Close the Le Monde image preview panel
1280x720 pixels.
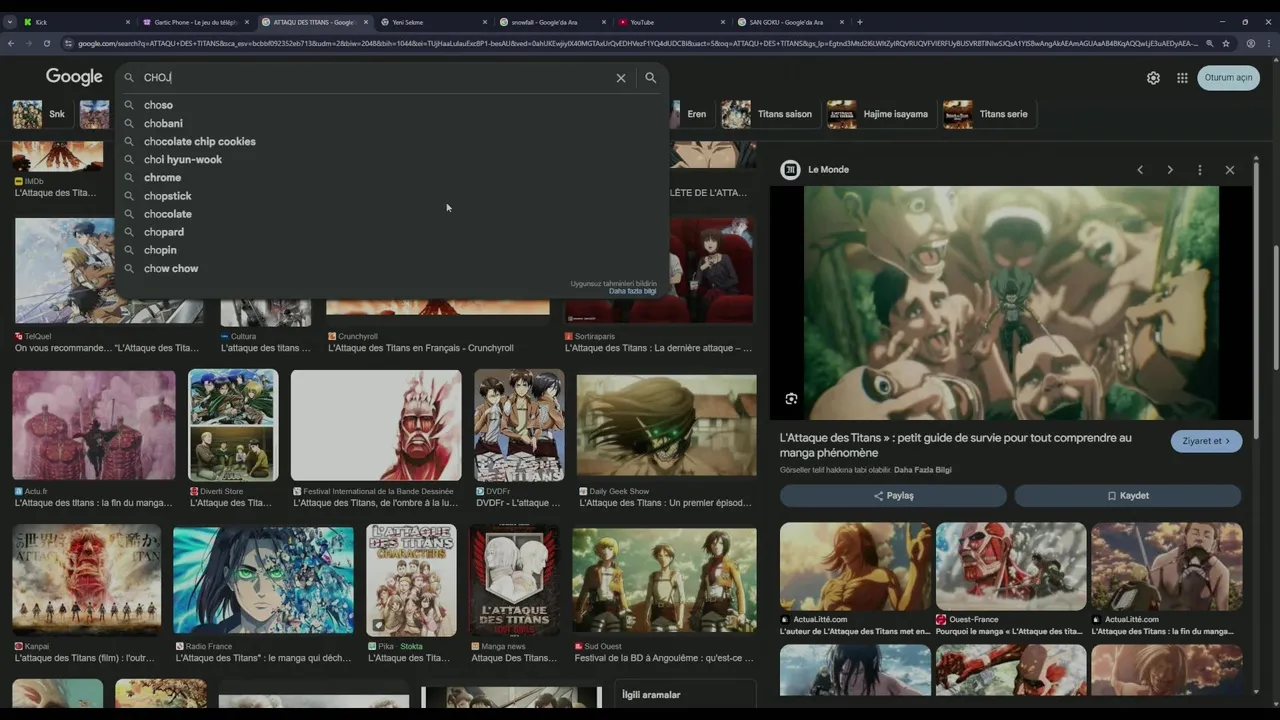1230,170
